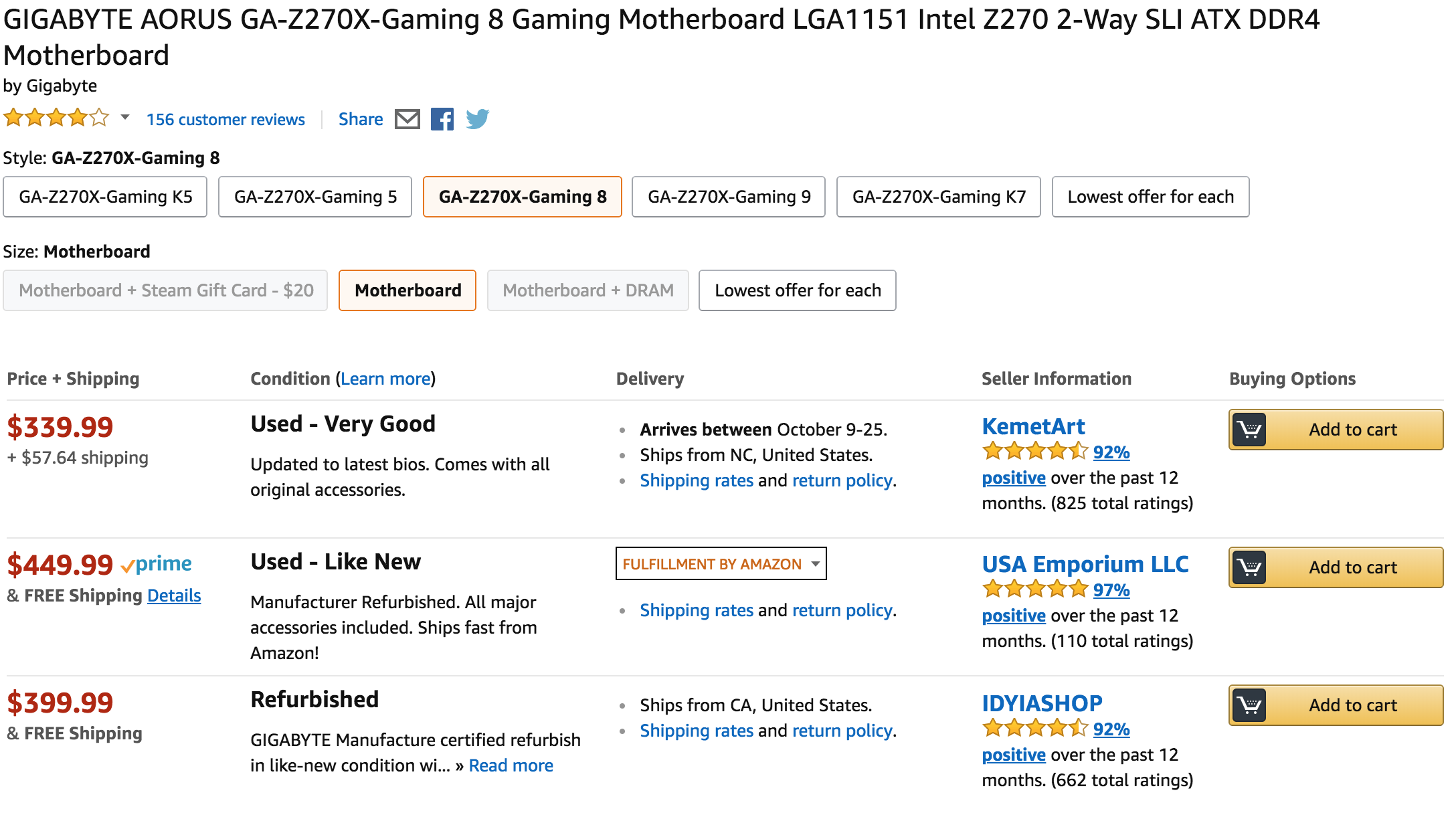The image size is (1456, 823).
Task: Click the cart icon for IDYIASHOP offer
Action: click(1249, 705)
